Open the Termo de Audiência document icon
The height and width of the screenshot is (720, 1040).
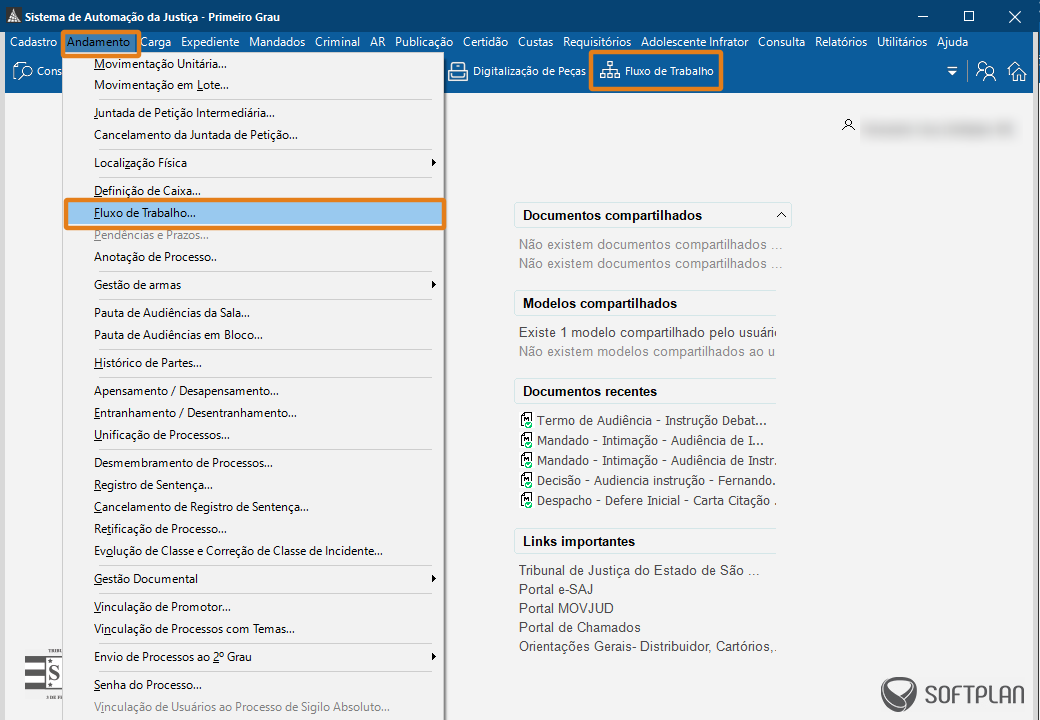[x=527, y=420]
